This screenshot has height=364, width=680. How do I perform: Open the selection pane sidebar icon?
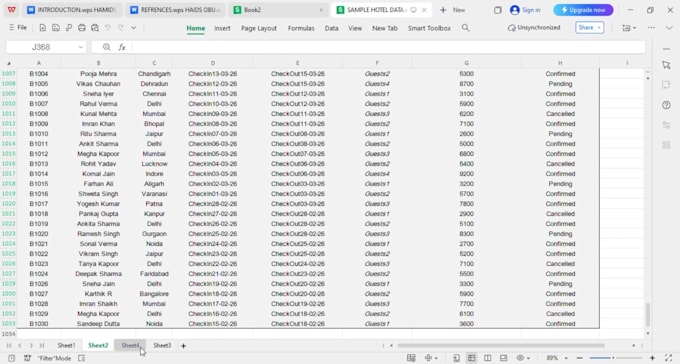click(666, 65)
